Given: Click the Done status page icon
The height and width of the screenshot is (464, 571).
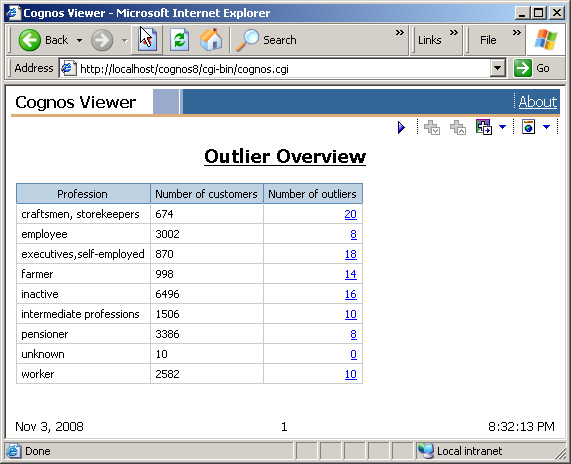Looking at the screenshot, I should 13,451.
